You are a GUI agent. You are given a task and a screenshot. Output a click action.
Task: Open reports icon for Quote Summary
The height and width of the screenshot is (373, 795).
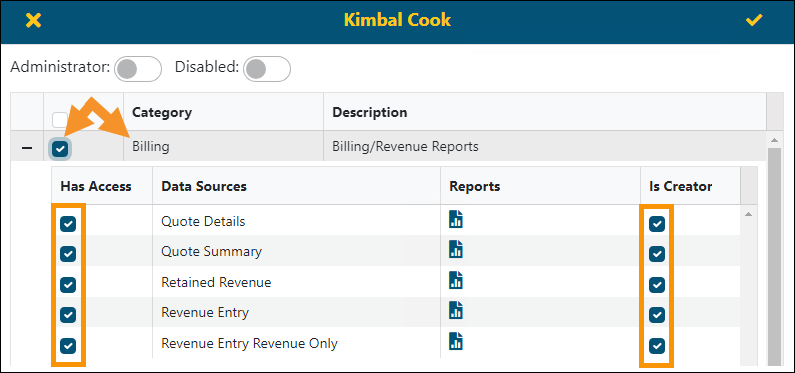pyautogui.click(x=456, y=249)
